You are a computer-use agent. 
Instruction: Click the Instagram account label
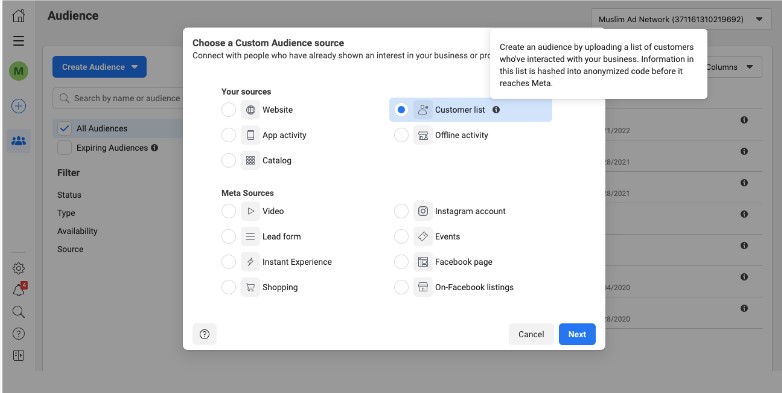tap(470, 211)
